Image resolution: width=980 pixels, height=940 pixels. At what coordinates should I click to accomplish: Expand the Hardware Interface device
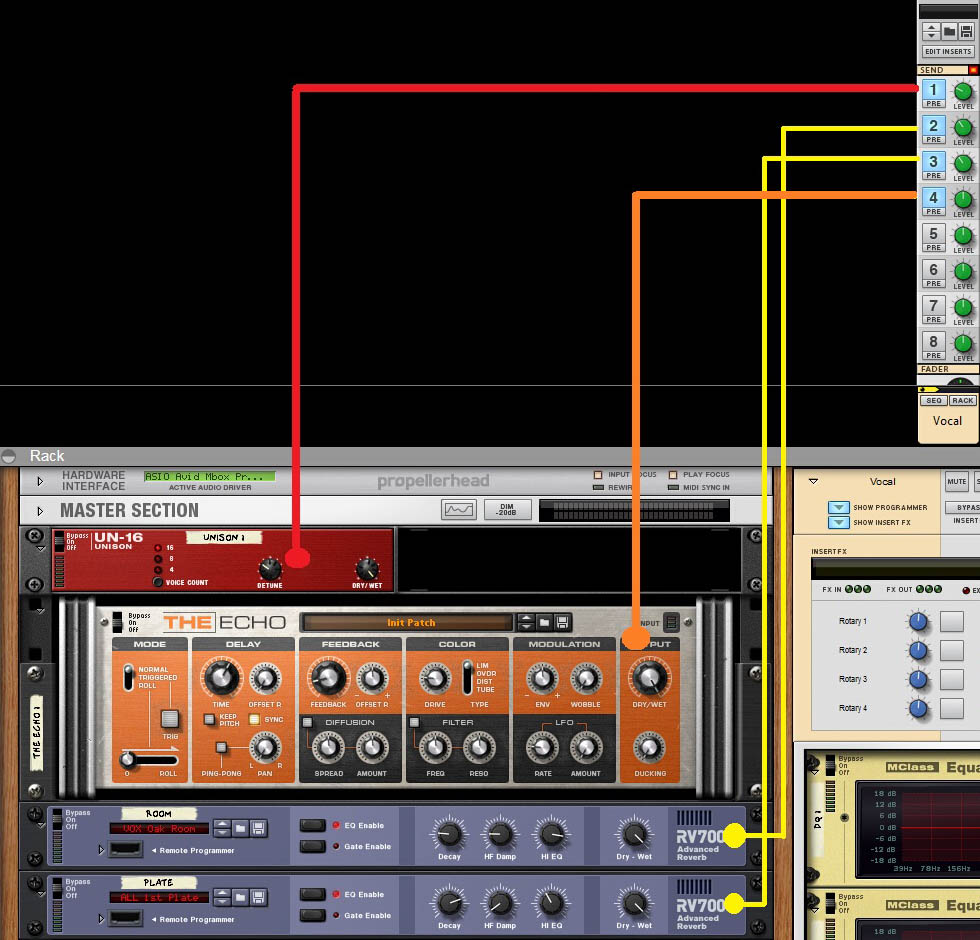point(40,481)
